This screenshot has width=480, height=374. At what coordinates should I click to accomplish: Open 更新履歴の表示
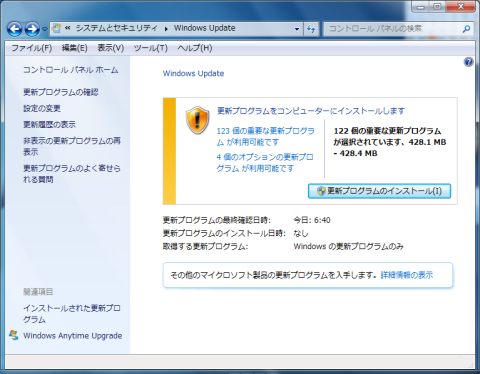(x=49, y=125)
